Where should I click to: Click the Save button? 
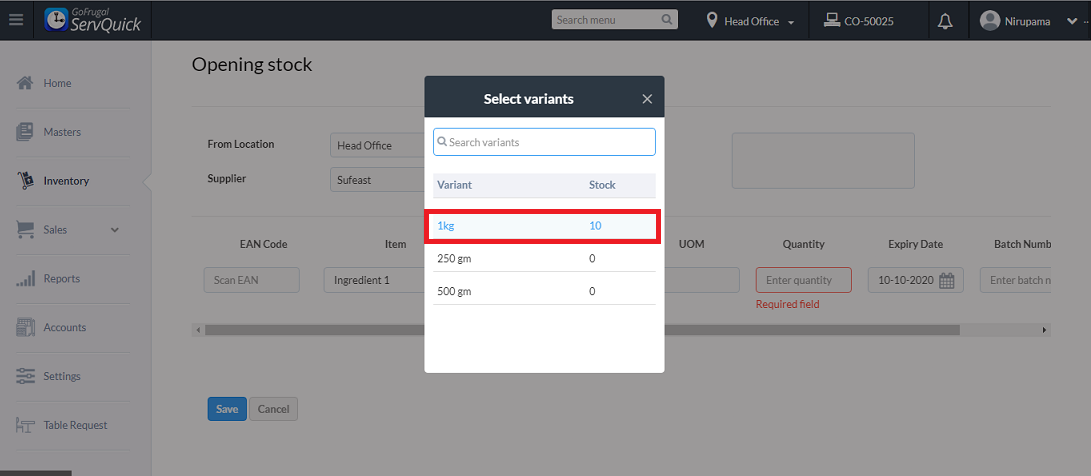pyautogui.click(x=227, y=409)
